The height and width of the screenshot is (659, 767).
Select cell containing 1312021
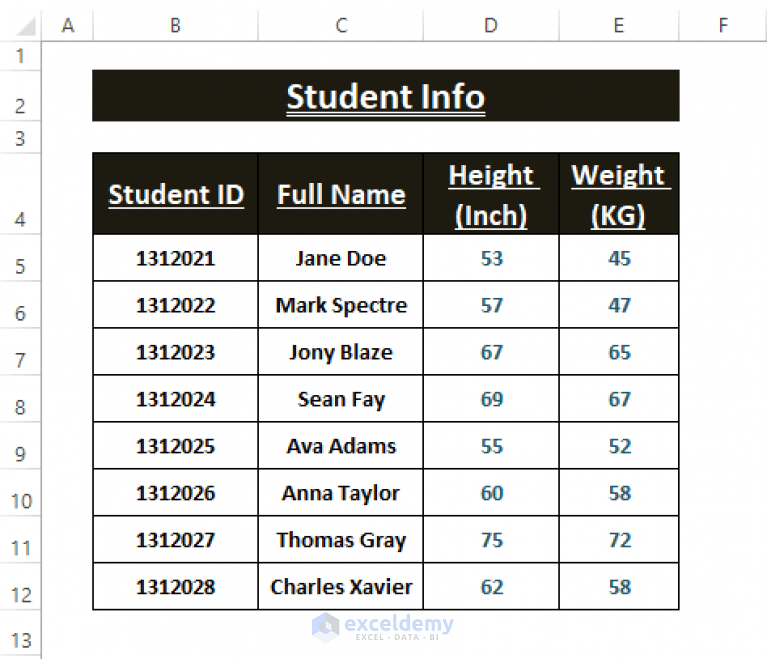(175, 258)
